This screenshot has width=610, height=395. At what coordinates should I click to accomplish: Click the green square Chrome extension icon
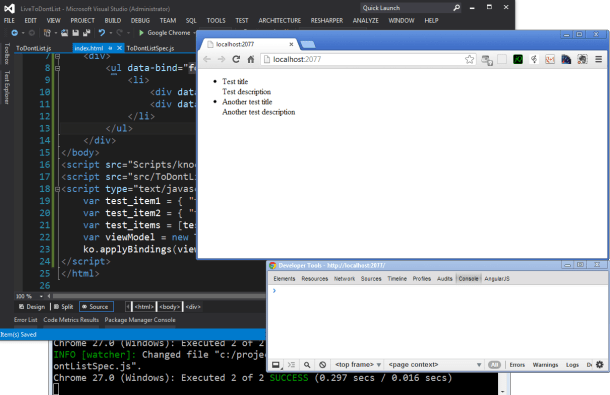(518, 59)
